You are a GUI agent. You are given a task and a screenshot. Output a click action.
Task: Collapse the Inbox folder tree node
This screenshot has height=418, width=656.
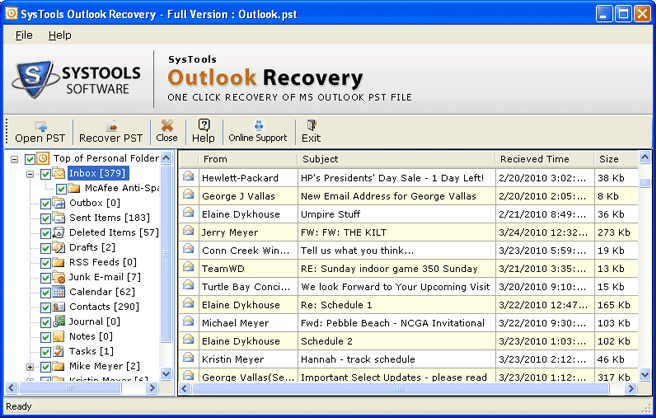(30, 174)
